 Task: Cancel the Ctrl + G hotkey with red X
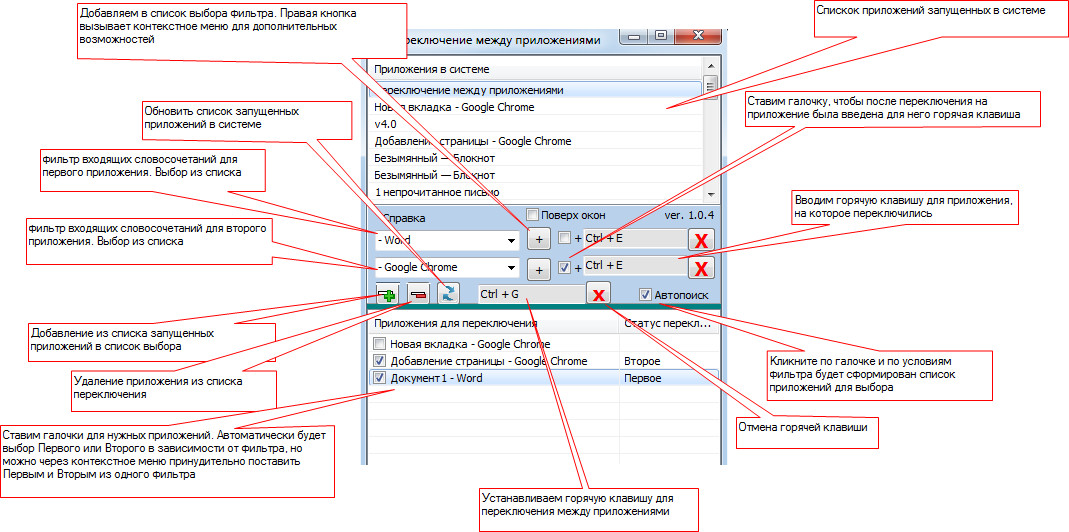tap(599, 295)
